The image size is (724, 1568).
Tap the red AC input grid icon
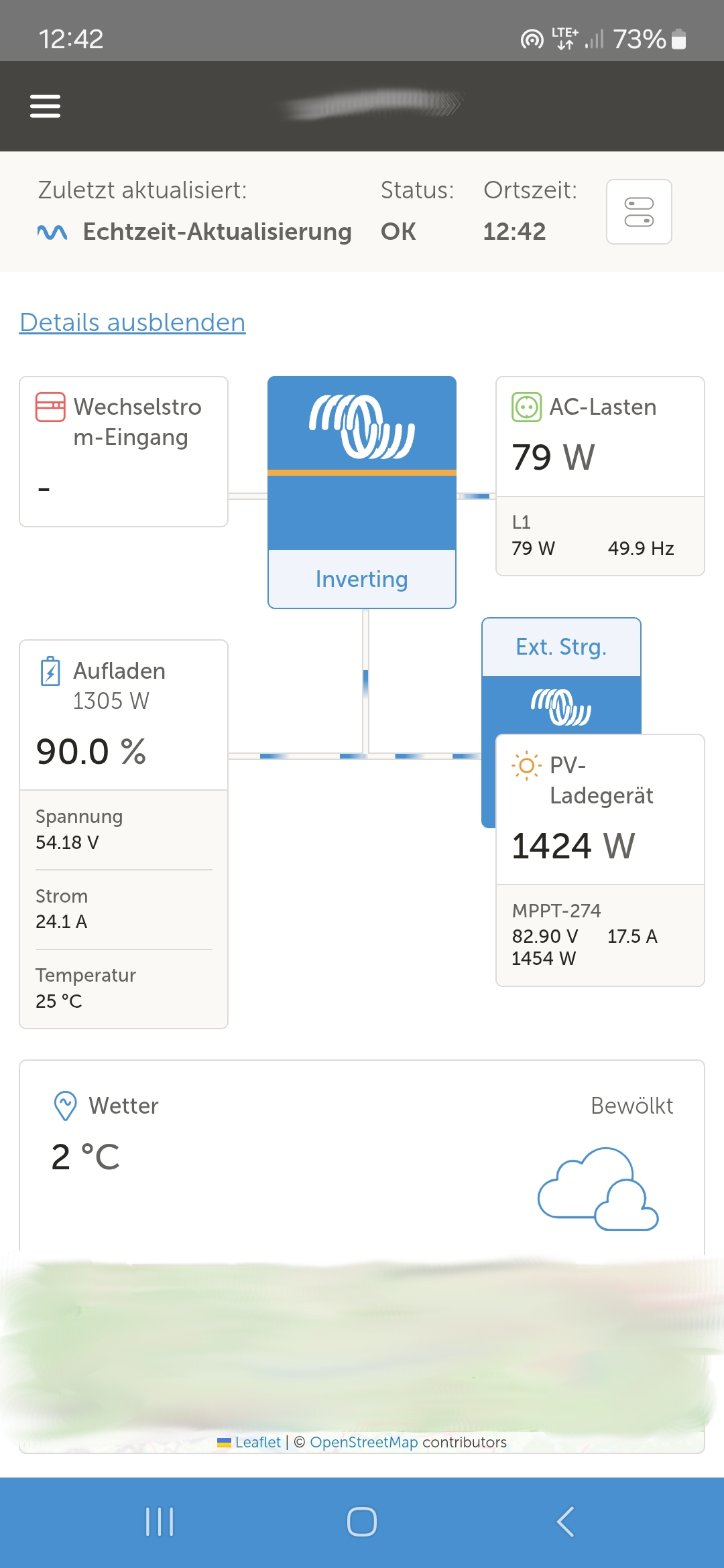click(x=50, y=407)
